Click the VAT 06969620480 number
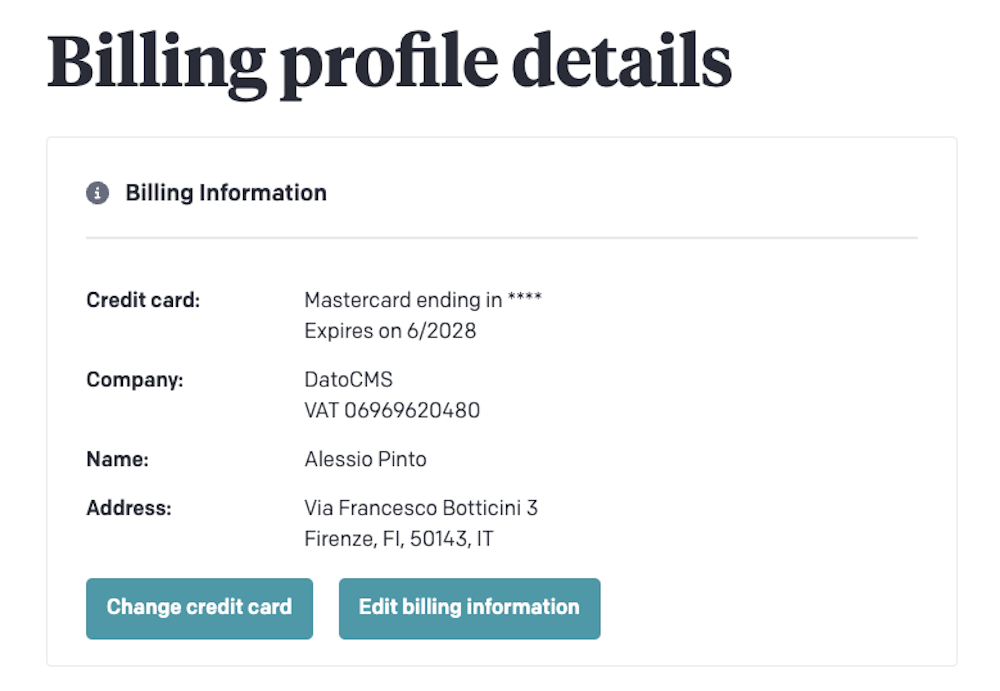1000x691 pixels. [392, 411]
